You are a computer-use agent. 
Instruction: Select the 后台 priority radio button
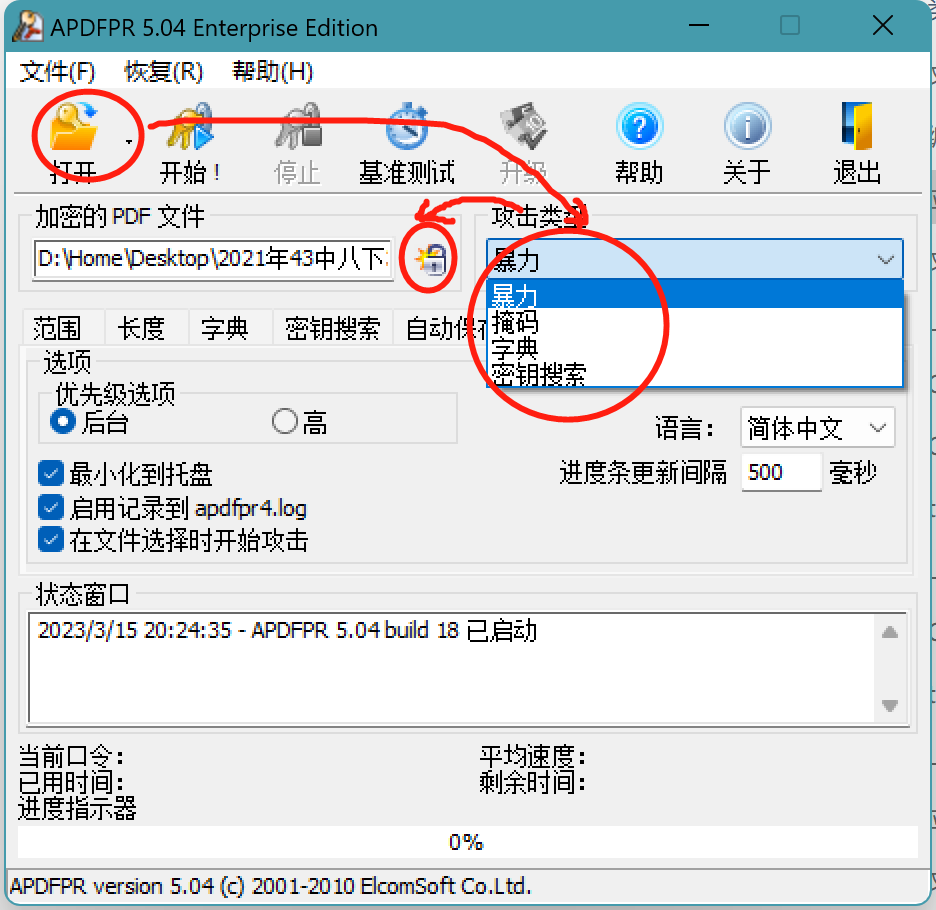(x=63, y=422)
